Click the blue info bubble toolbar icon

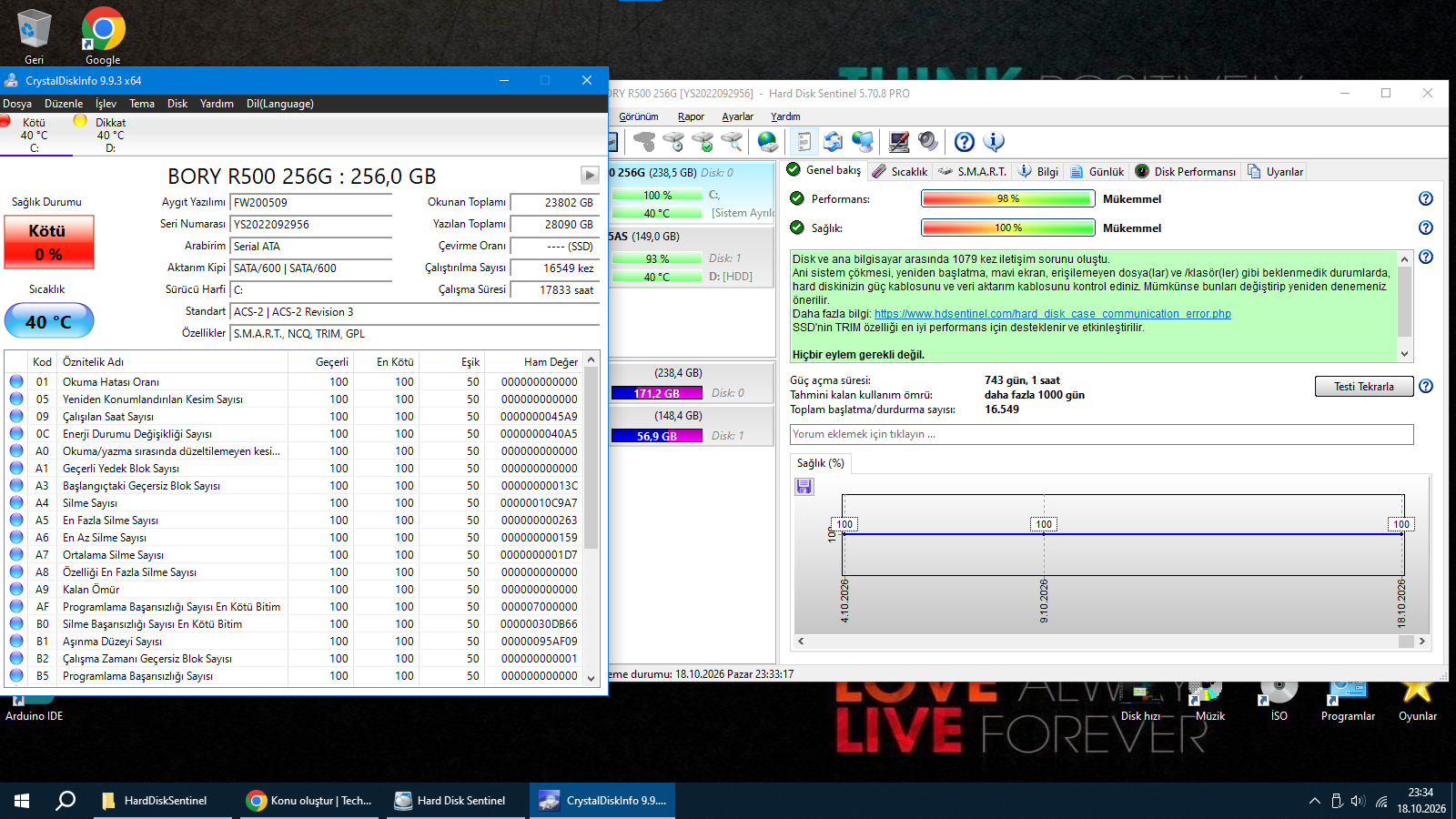[x=994, y=142]
